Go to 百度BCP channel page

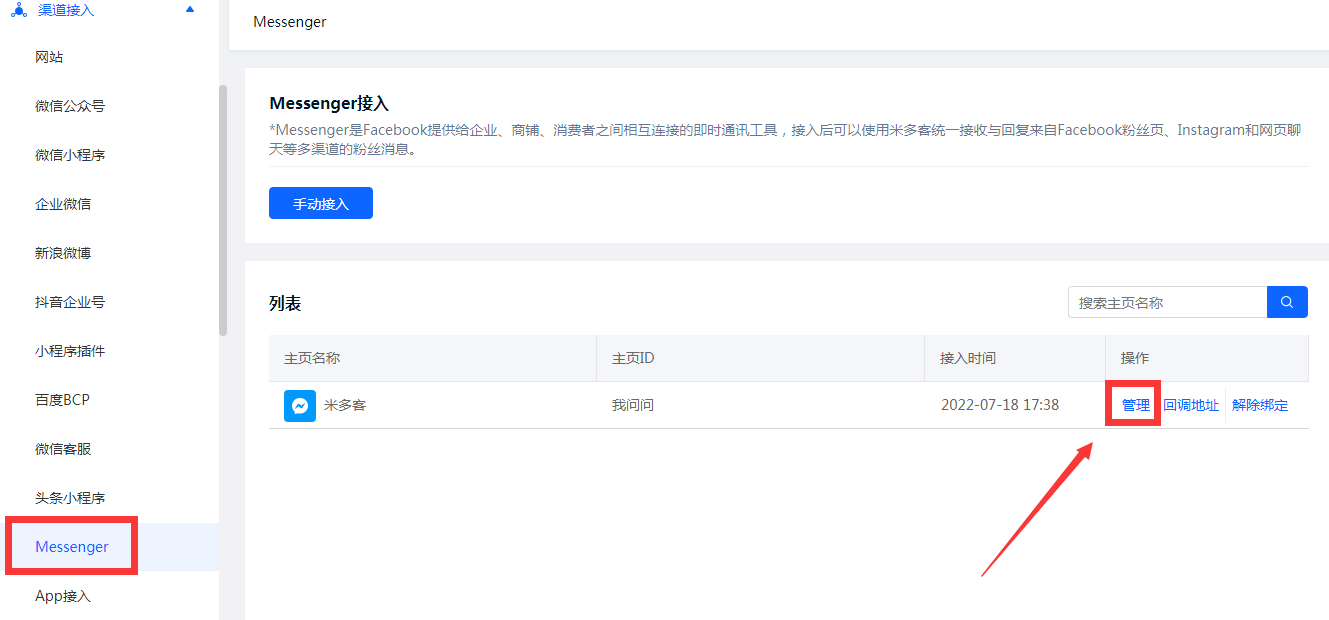[x=62, y=400]
